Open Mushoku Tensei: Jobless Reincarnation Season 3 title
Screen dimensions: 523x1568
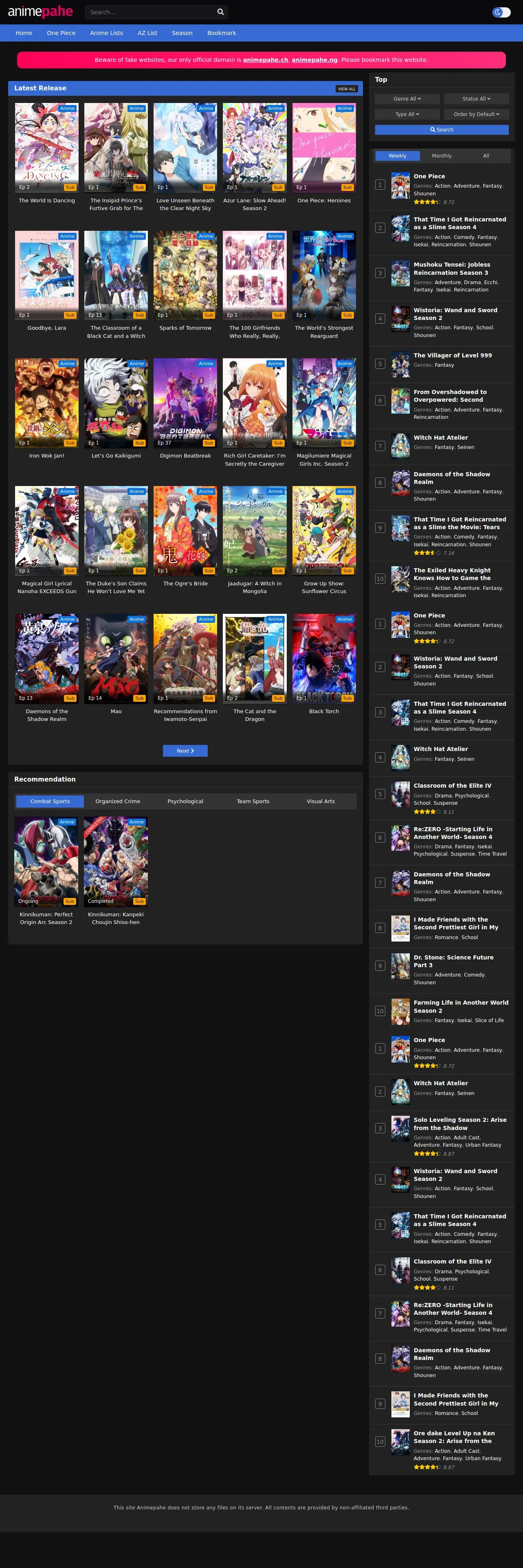point(452,269)
